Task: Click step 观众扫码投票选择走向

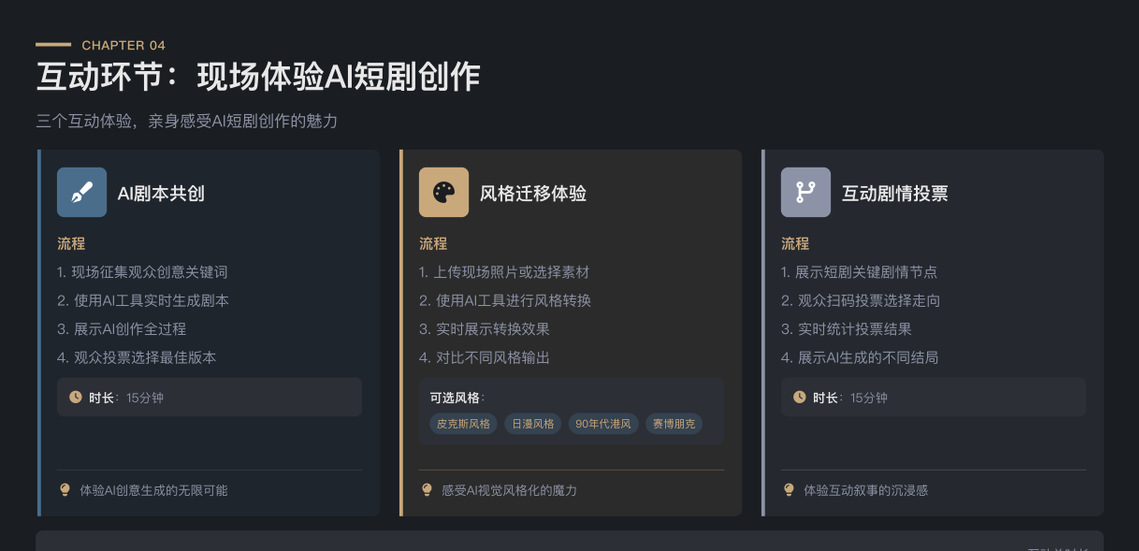Action: 860,300
